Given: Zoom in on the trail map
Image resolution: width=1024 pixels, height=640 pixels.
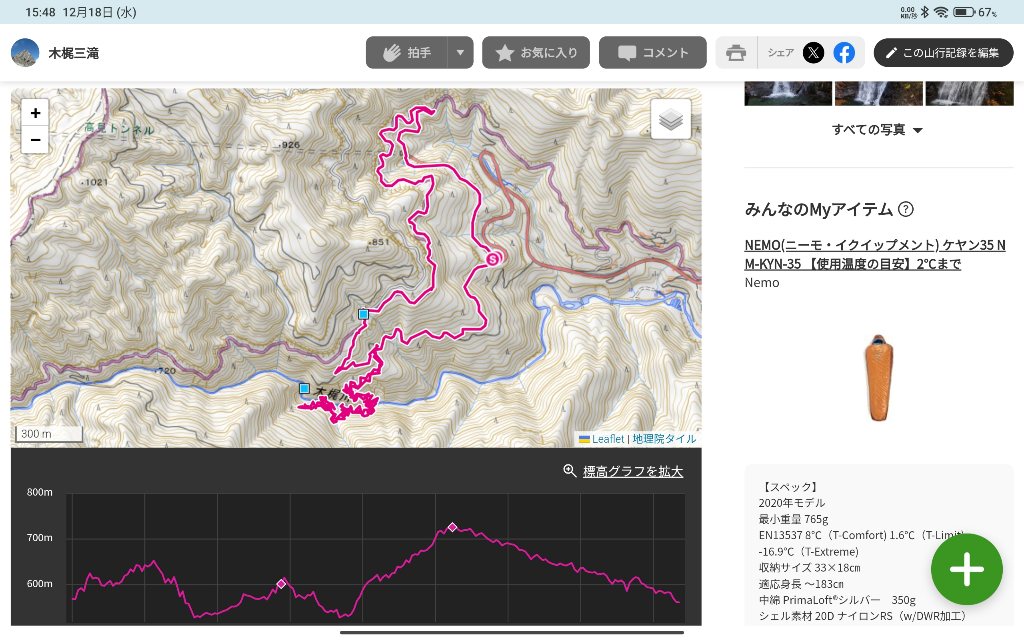Looking at the screenshot, I should [35, 113].
